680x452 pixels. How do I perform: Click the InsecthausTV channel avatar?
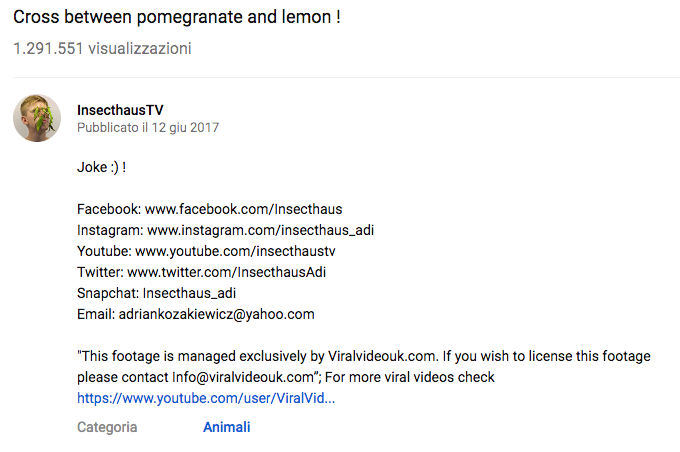pyautogui.click(x=37, y=118)
